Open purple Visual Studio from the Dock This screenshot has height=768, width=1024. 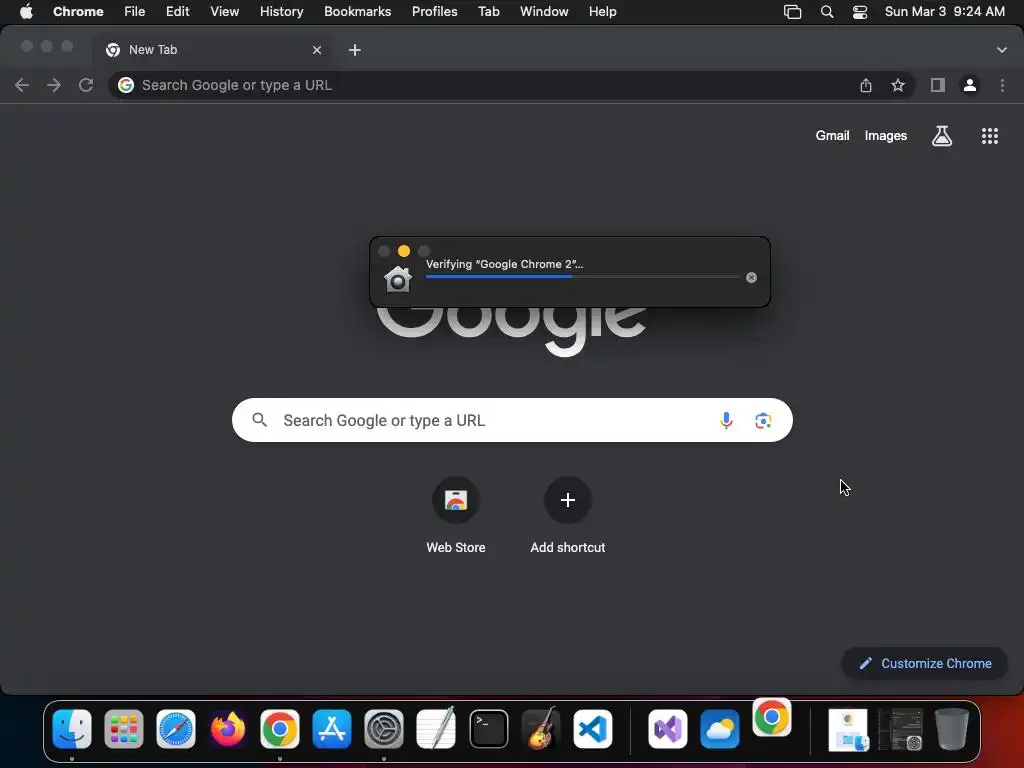(x=667, y=729)
